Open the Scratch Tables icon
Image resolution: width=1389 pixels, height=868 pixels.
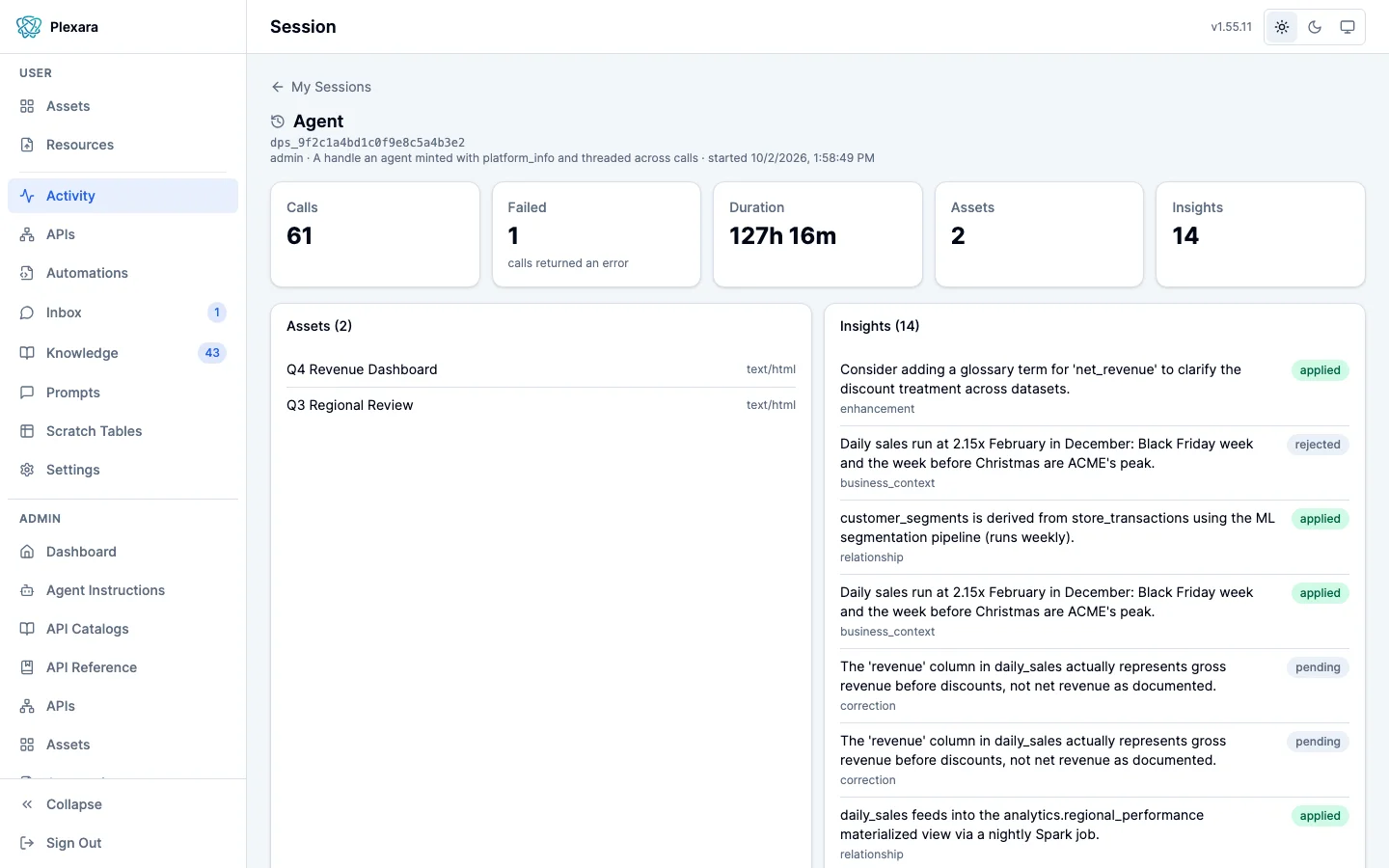[27, 431]
